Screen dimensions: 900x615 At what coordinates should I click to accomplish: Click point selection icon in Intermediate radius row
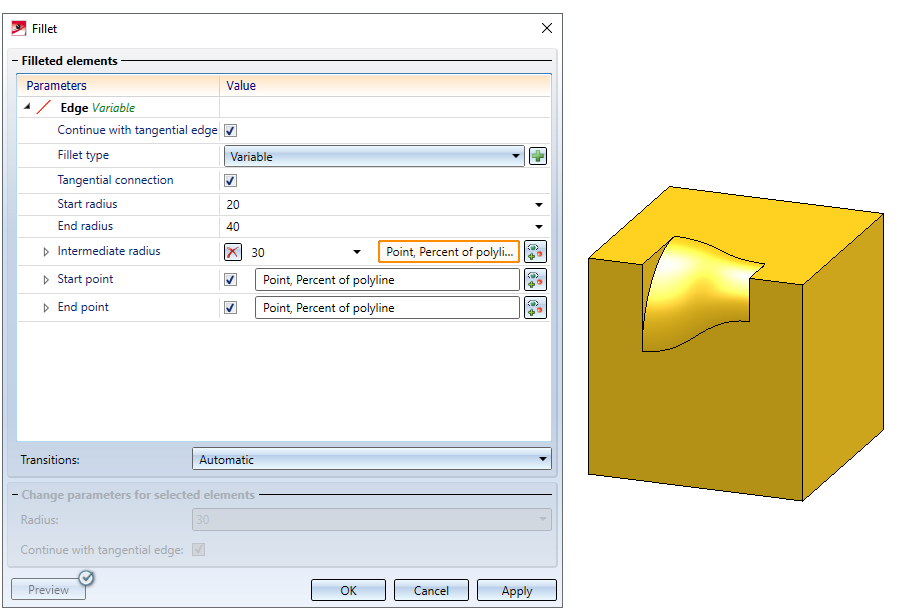click(x=535, y=252)
